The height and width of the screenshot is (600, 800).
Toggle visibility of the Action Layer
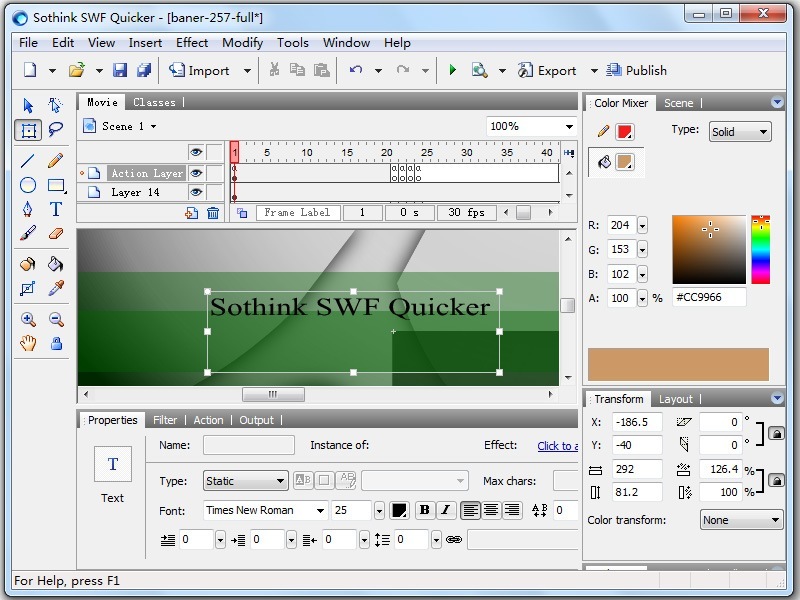point(196,173)
